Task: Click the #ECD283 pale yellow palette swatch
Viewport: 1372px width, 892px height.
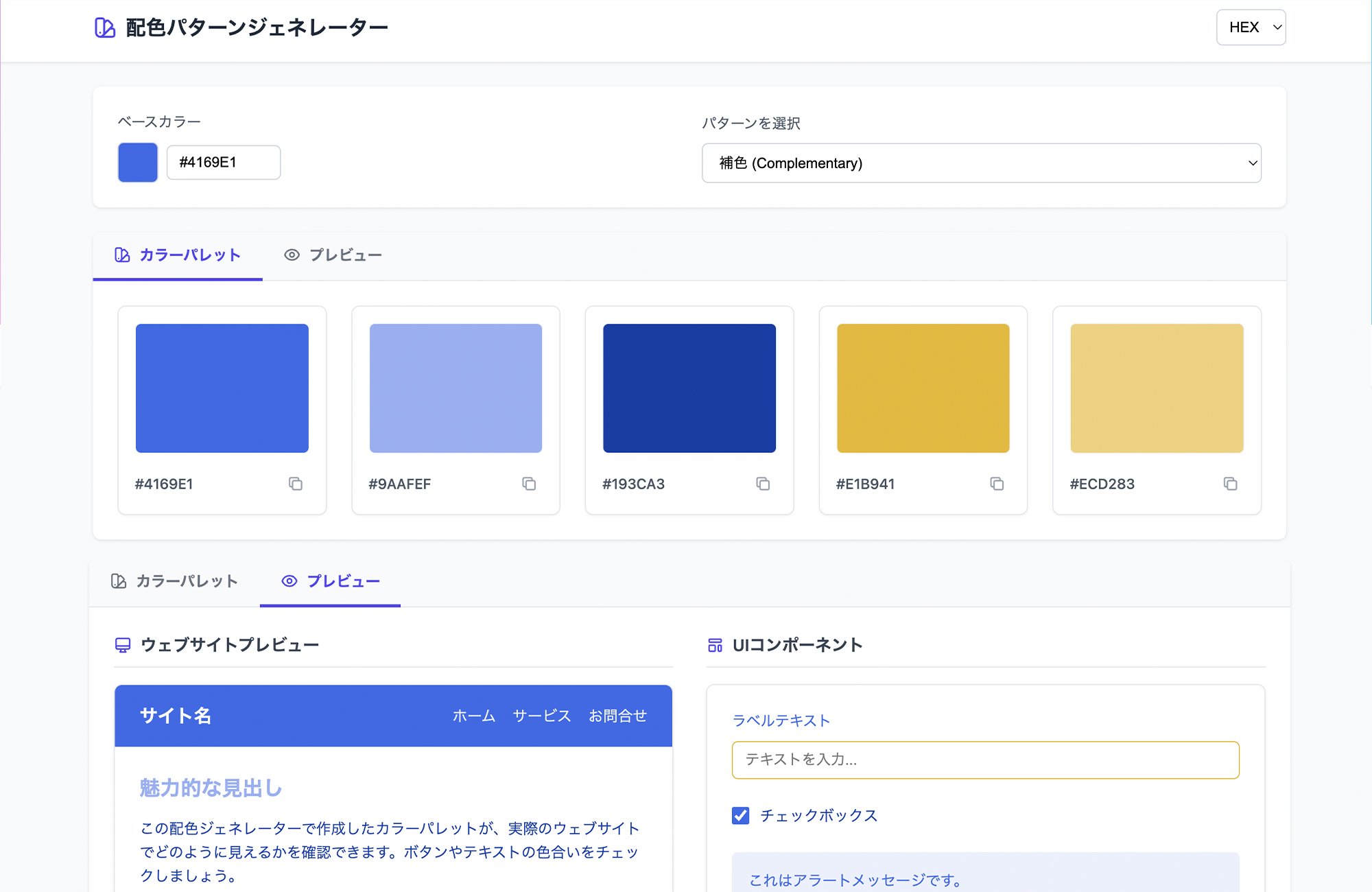Action: click(x=1157, y=388)
